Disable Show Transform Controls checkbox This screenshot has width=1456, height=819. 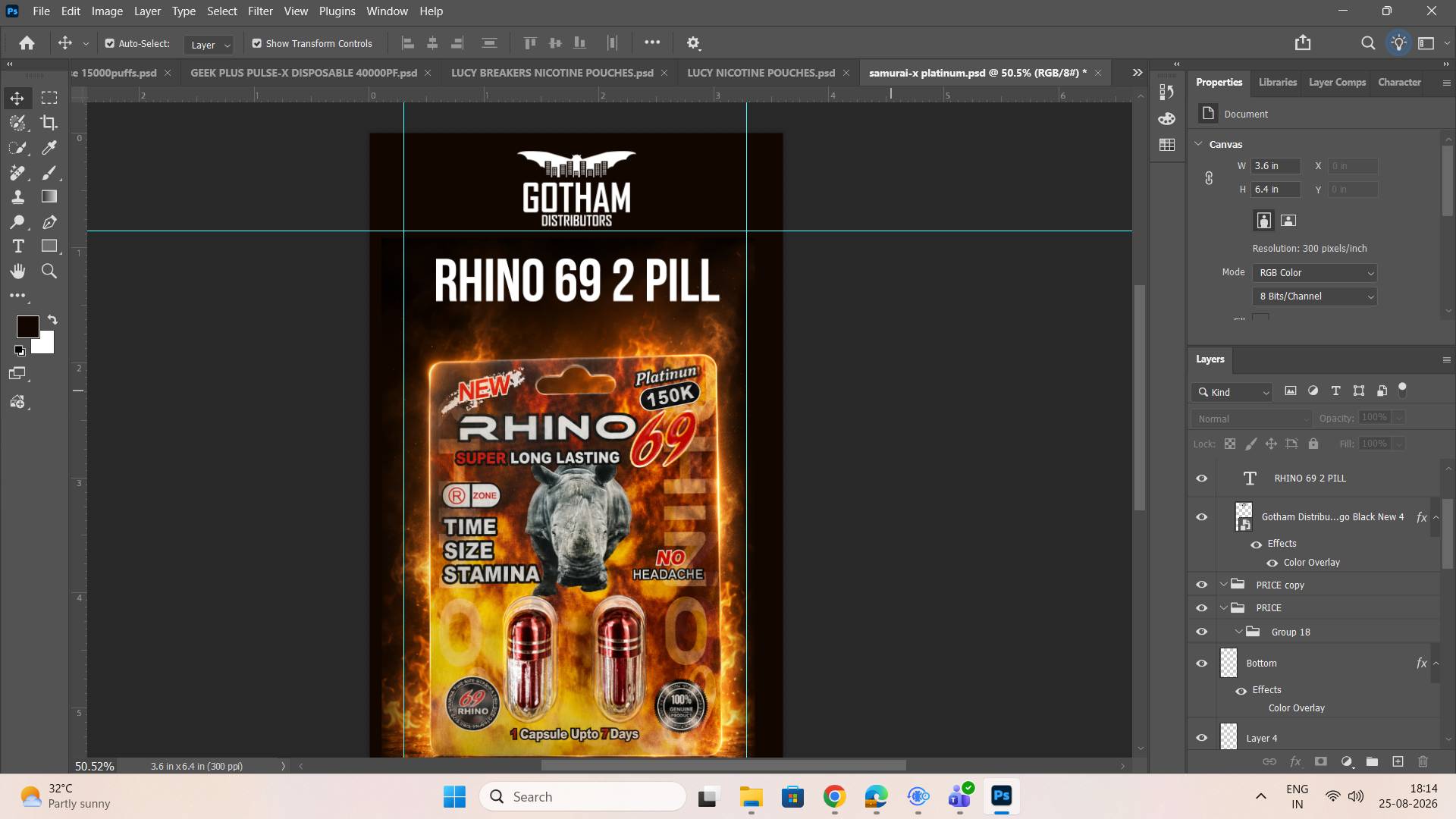click(257, 44)
